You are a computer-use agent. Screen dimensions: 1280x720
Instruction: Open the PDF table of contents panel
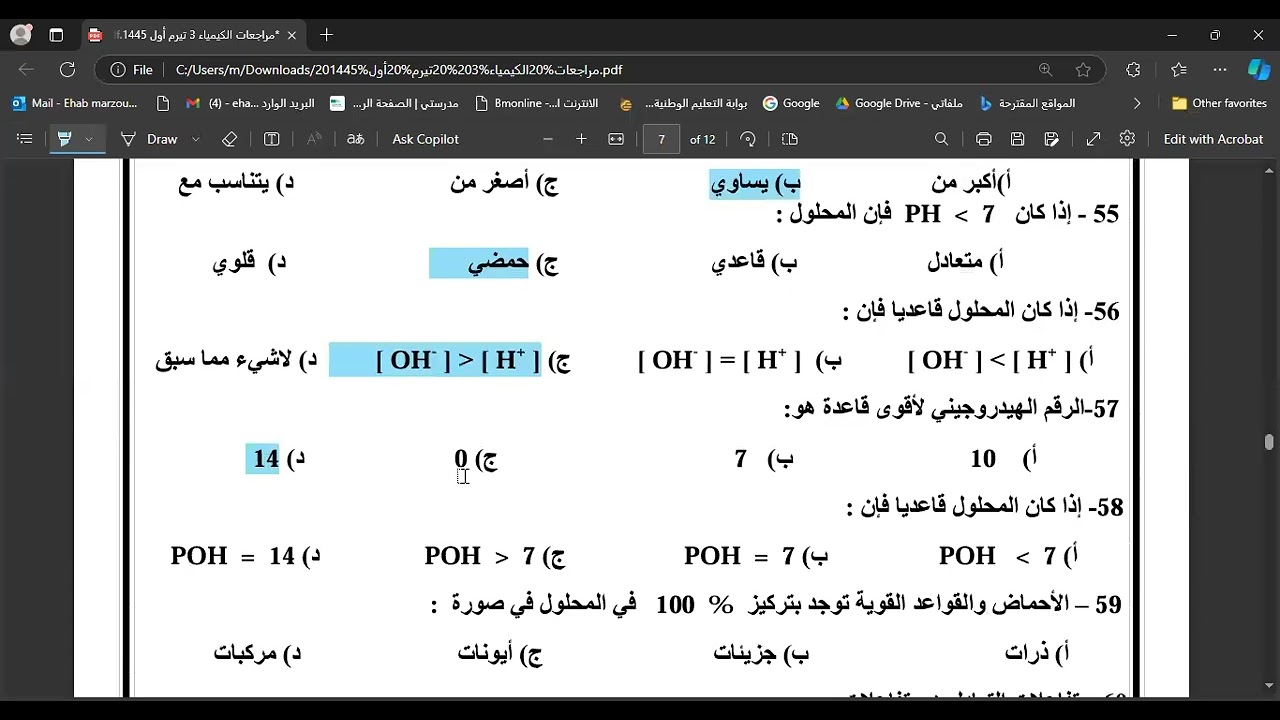pyautogui.click(x=25, y=139)
